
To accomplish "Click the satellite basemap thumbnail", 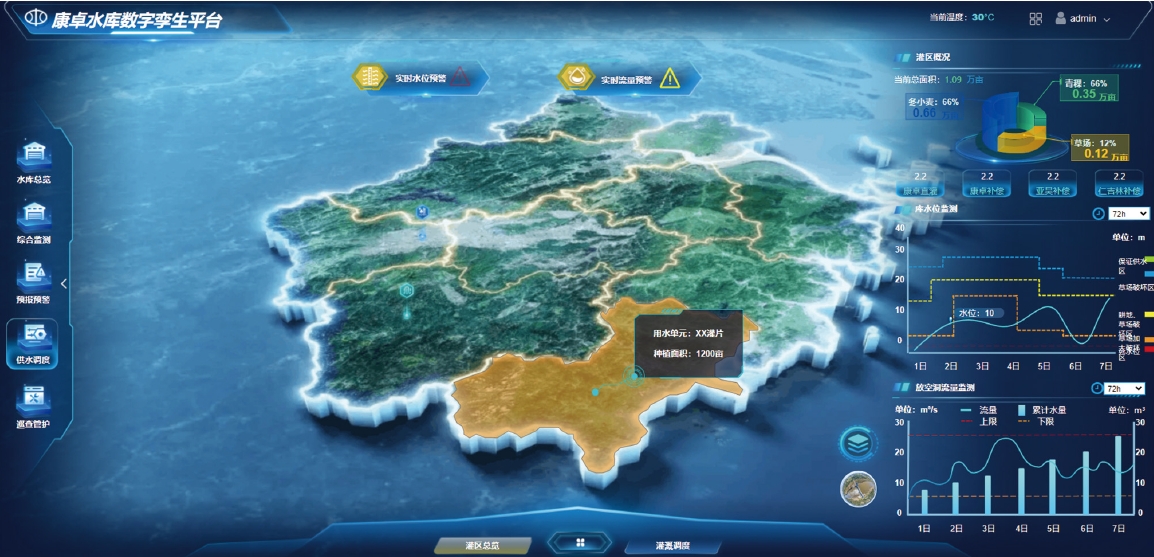I will [858, 486].
